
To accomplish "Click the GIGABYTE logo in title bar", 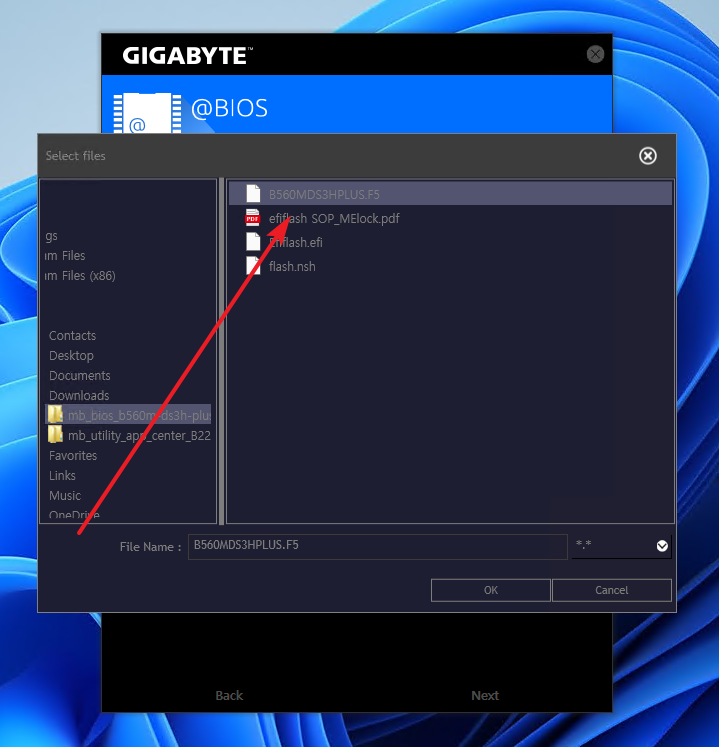I will (x=187, y=55).
